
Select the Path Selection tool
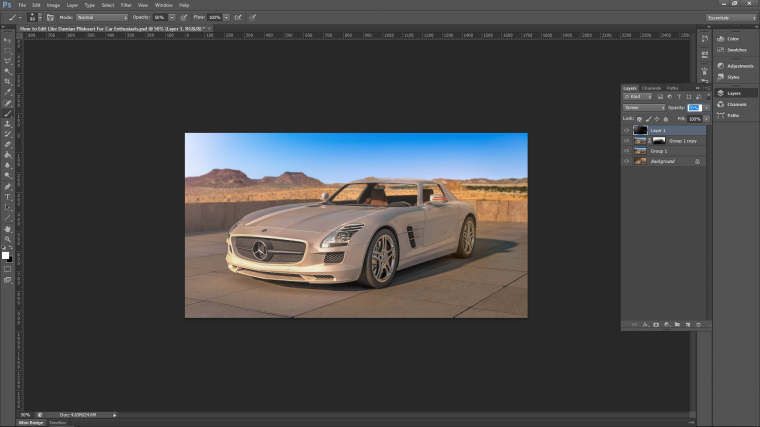[x=7, y=207]
